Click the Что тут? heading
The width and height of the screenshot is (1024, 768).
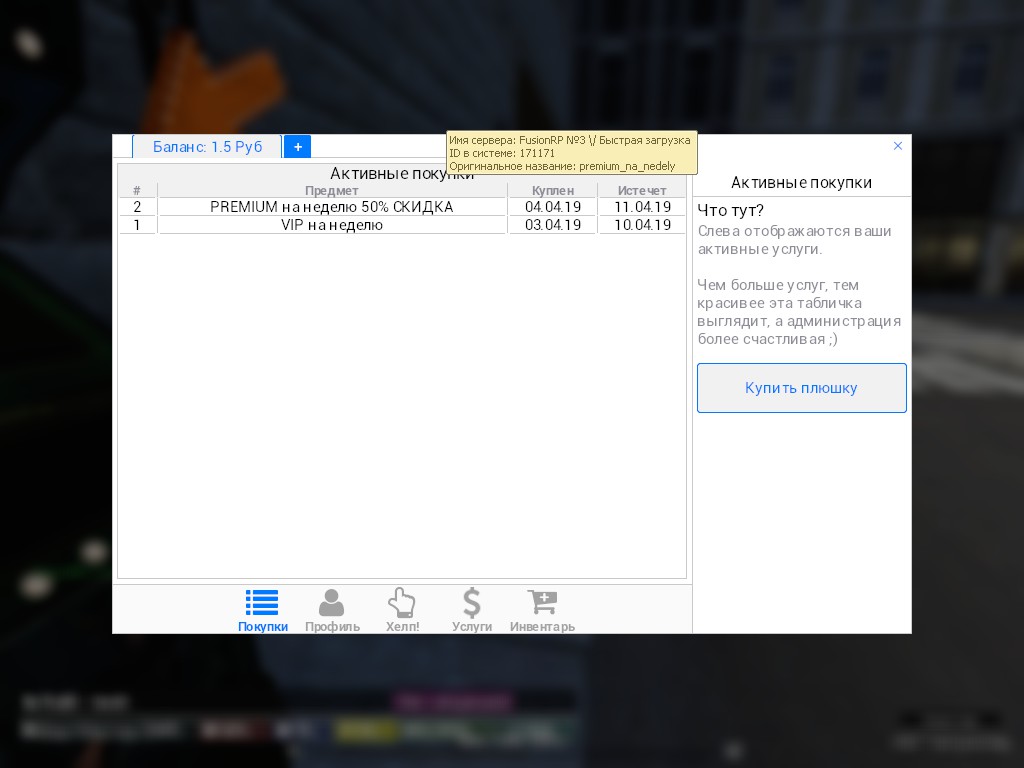[730, 210]
